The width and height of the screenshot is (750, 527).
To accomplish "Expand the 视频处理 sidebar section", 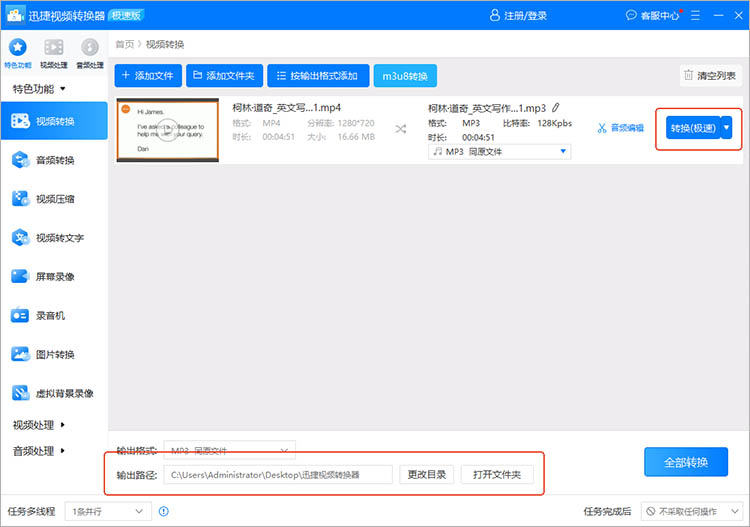I will pos(39,425).
